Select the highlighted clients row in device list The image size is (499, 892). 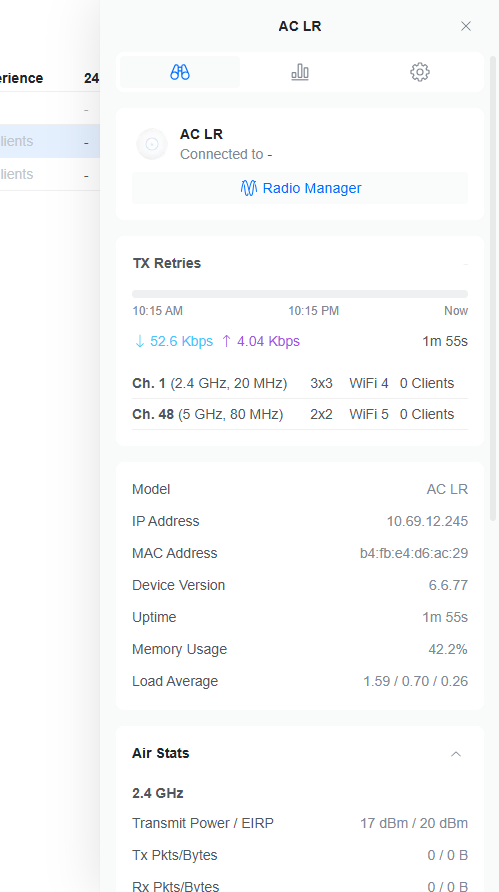50,141
